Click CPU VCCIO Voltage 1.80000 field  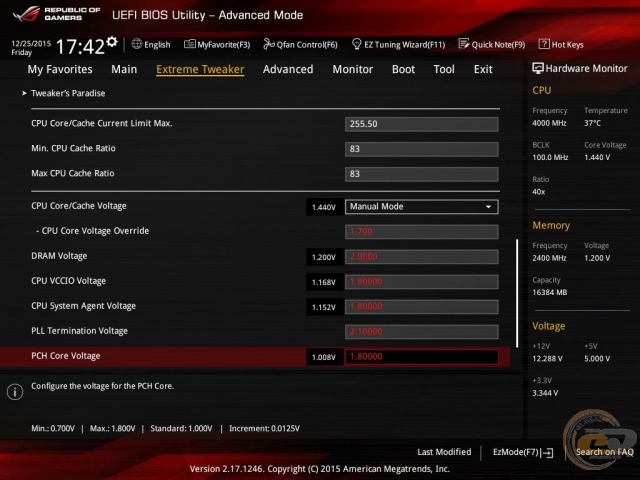click(x=422, y=282)
